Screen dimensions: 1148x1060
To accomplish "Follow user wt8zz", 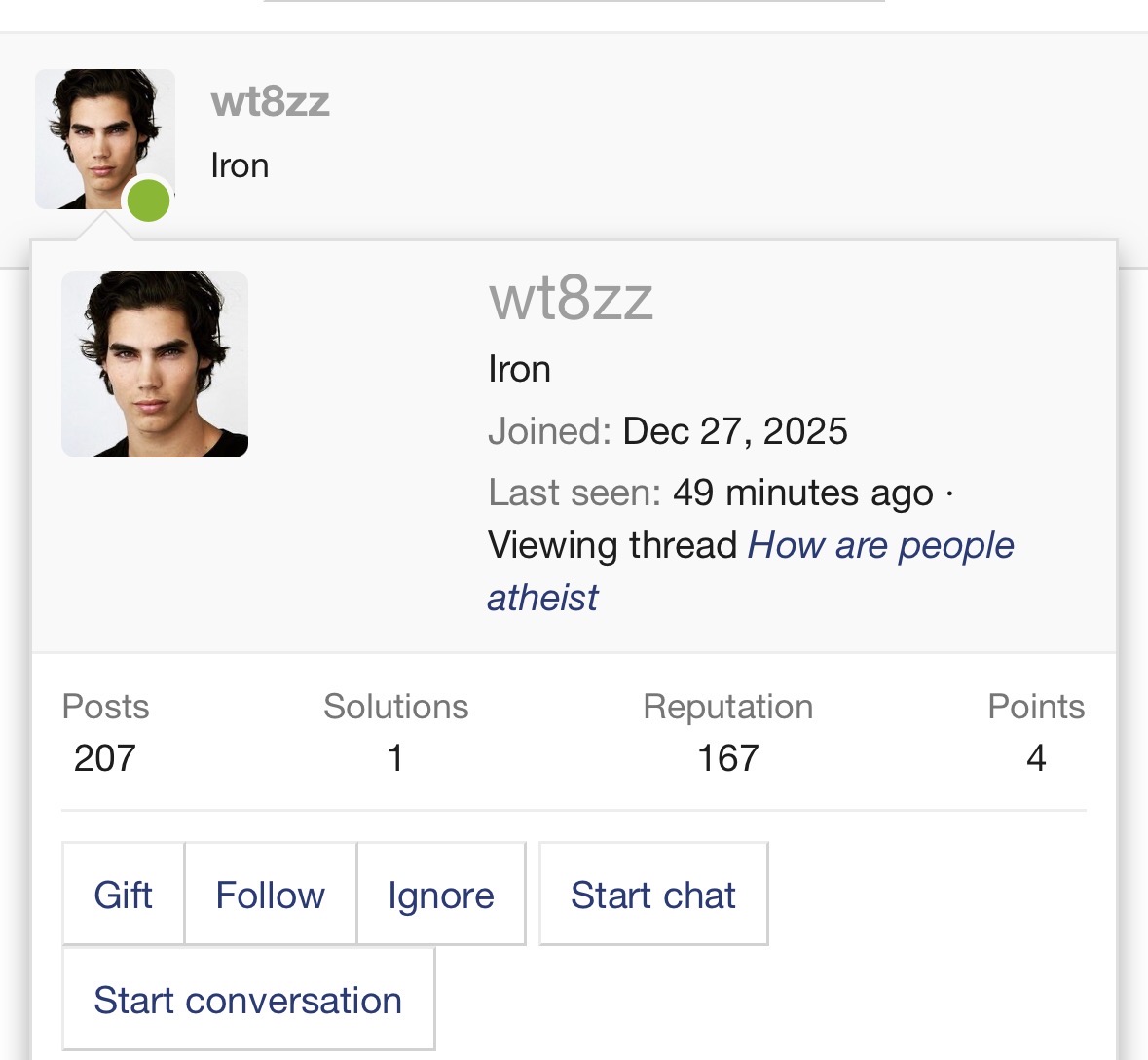I will point(270,894).
